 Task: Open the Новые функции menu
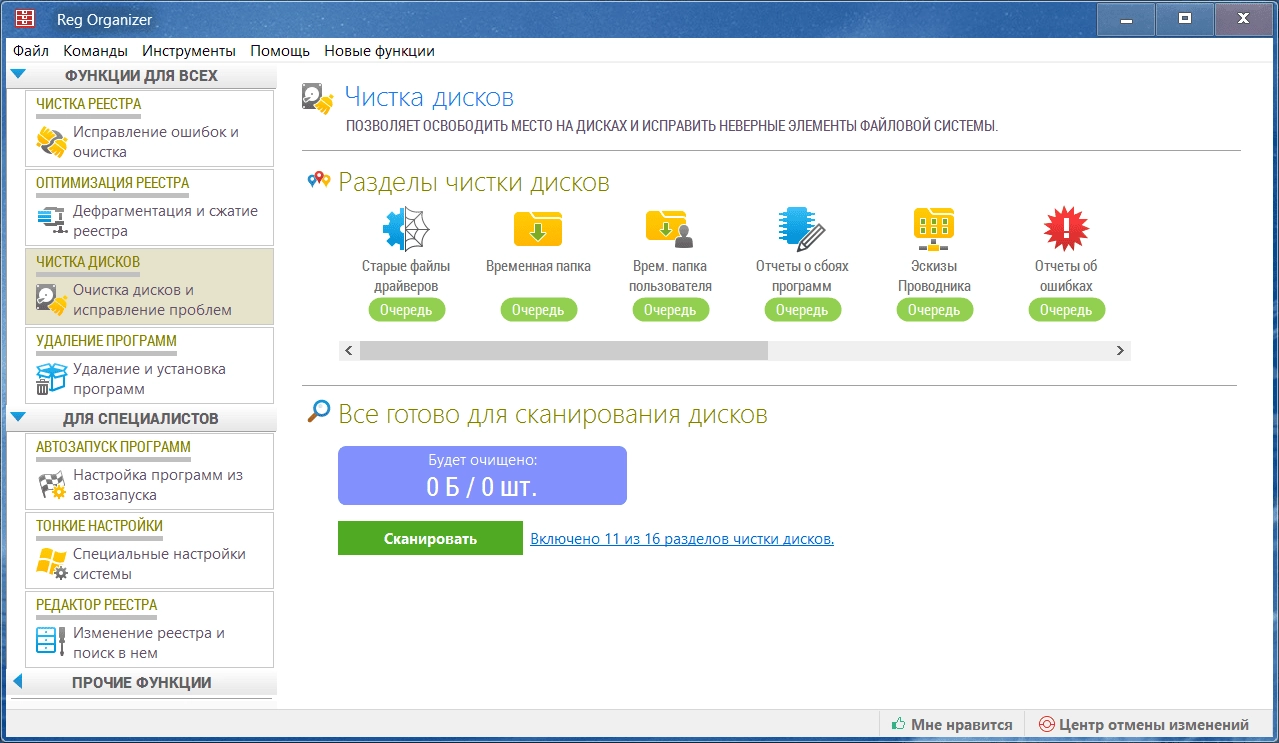point(379,51)
